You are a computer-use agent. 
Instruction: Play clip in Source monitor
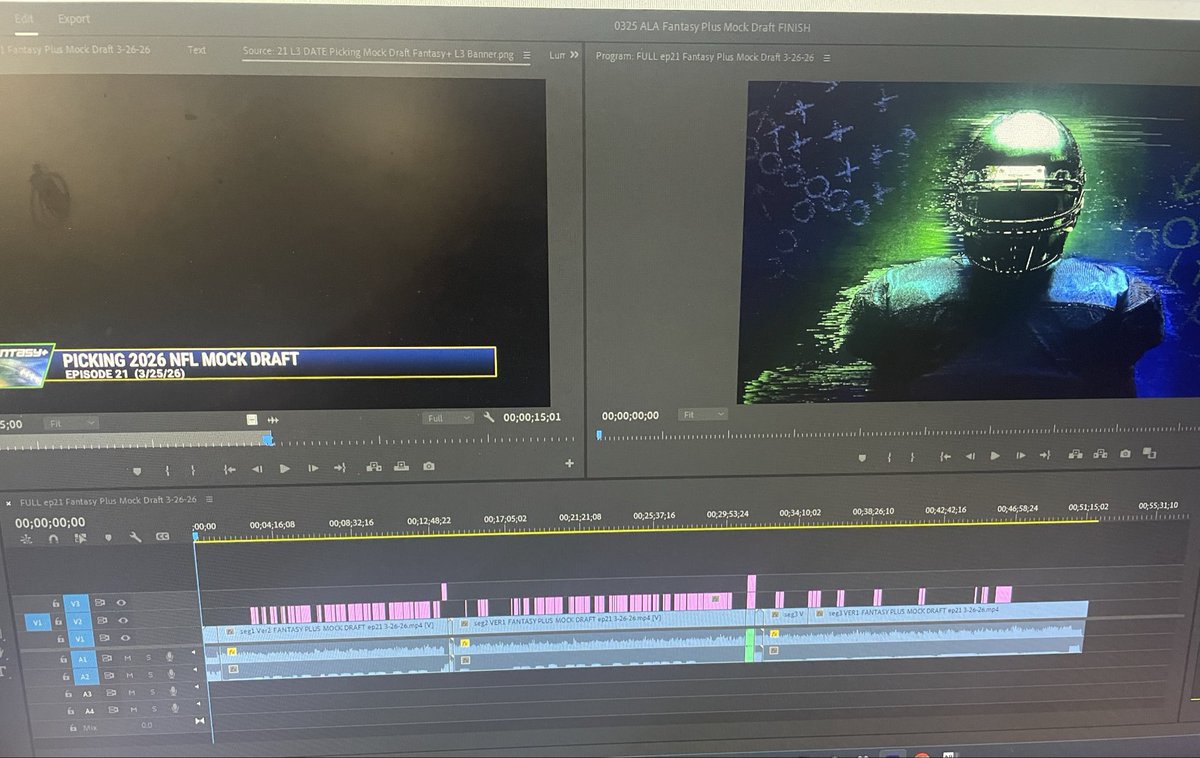[x=285, y=468]
